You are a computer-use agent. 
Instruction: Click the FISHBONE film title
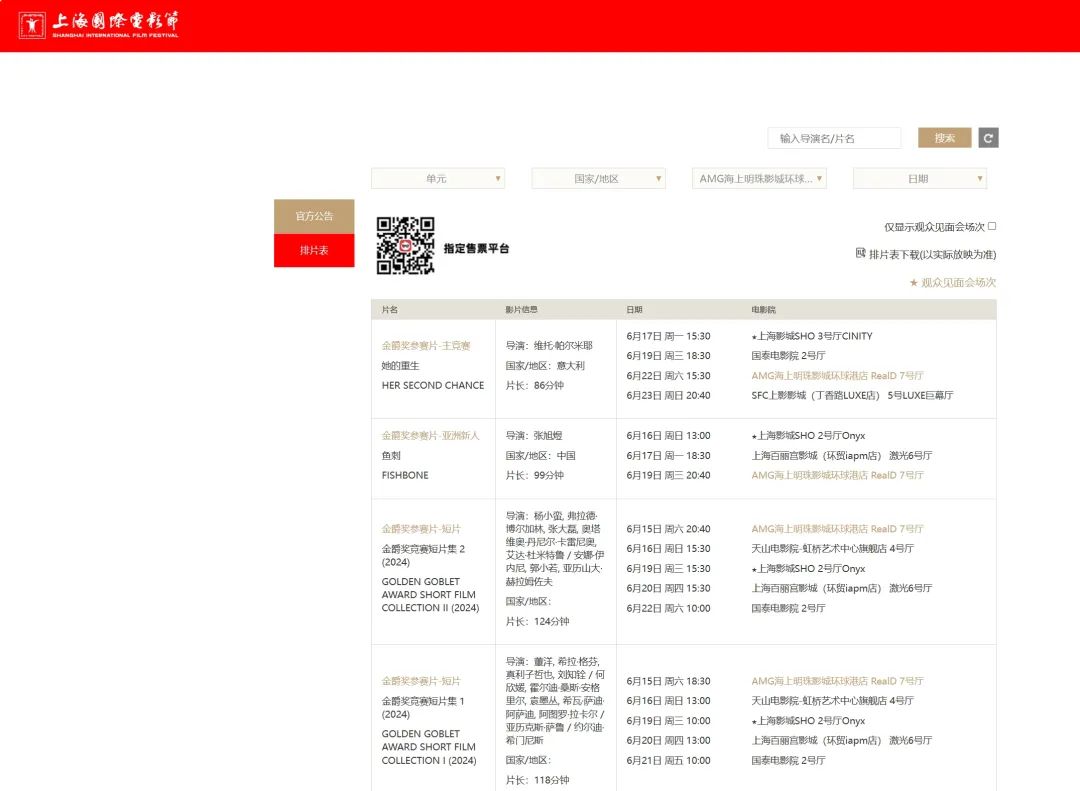pyautogui.click(x=404, y=476)
